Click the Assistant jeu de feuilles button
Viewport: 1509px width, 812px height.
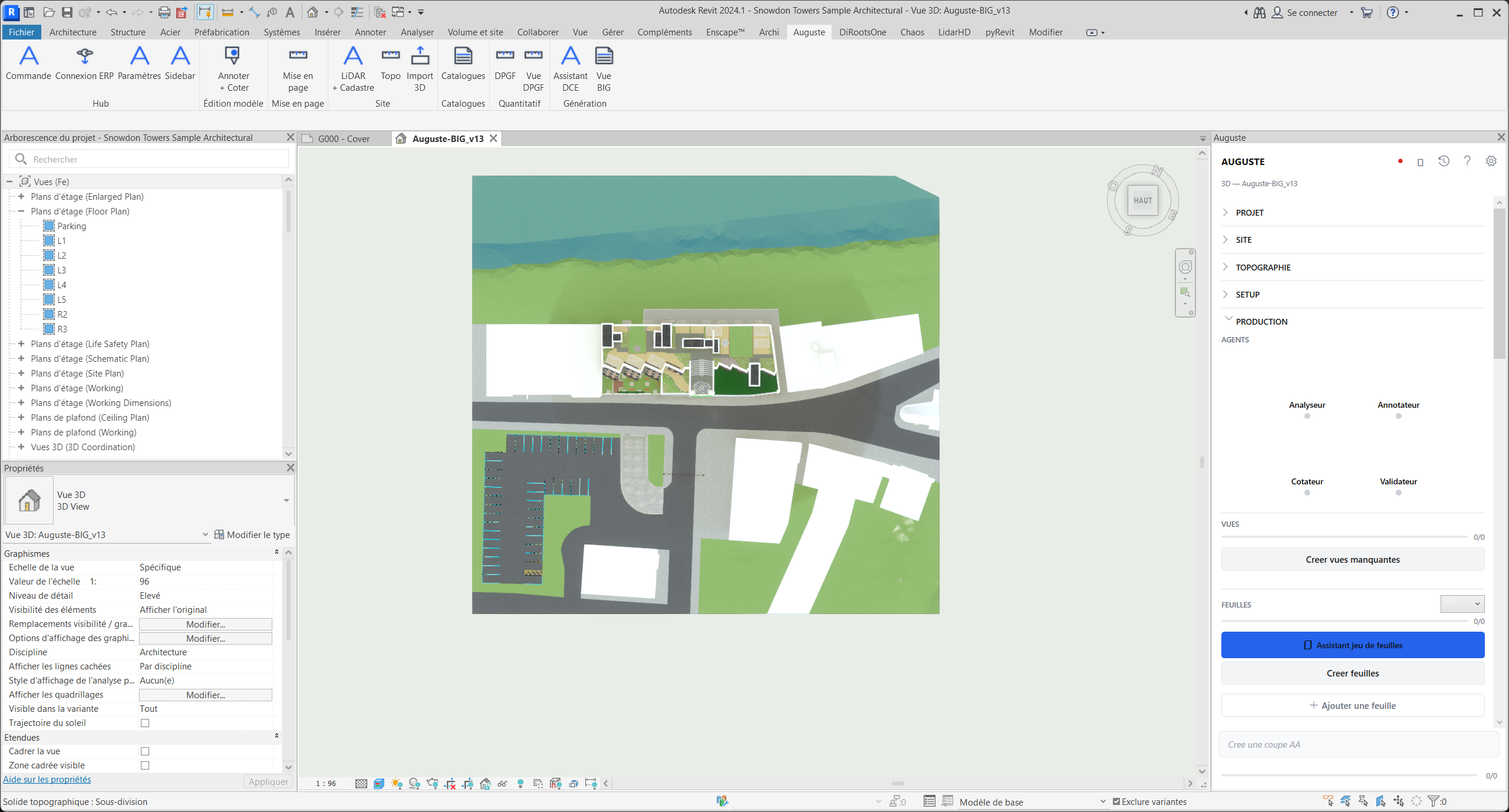(1353, 645)
